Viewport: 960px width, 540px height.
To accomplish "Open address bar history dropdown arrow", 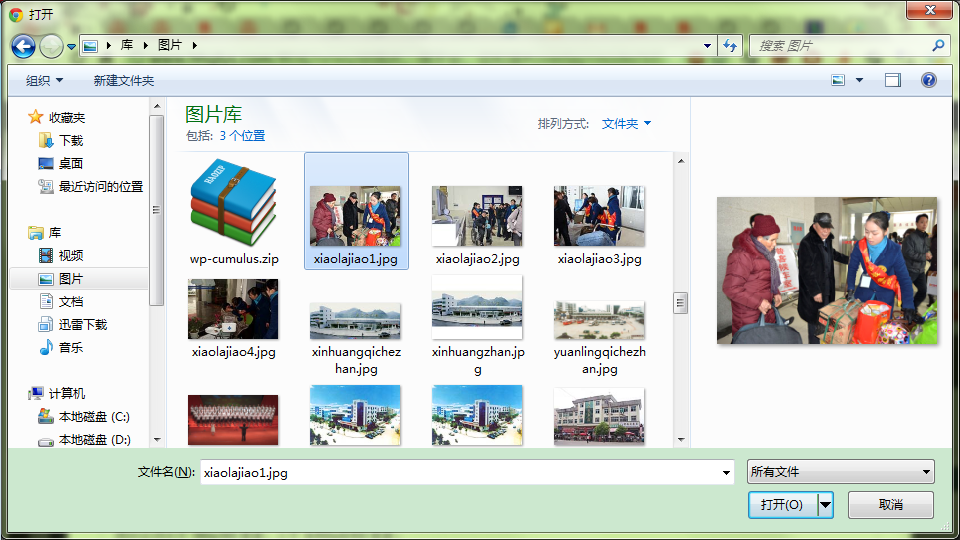I will tap(707, 46).
